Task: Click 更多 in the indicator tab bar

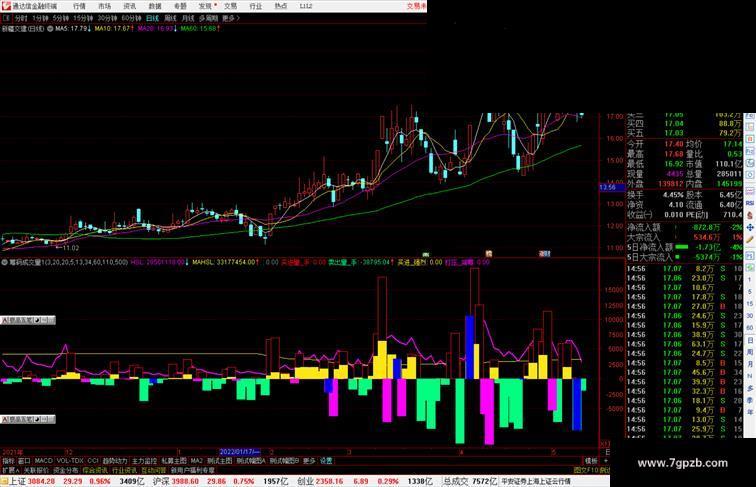Action: tap(309, 461)
